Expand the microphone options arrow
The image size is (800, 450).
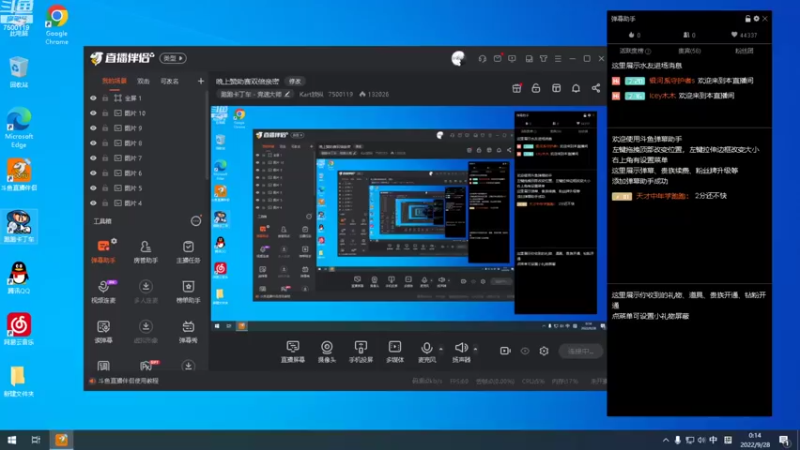tap(441, 349)
